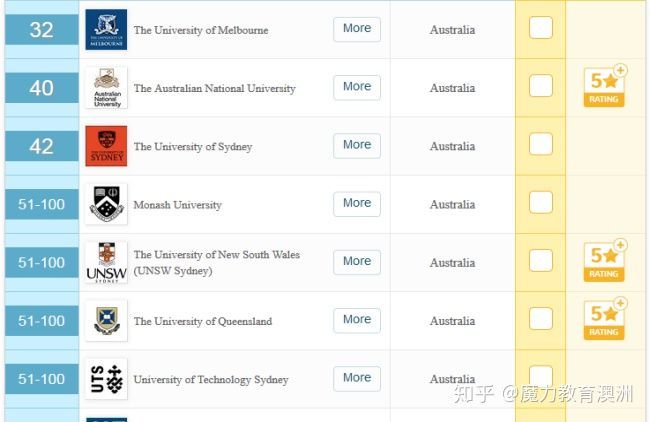This screenshot has width=650, height=422.
Task: Open UNSW Sydney 5-star rating badge
Action: [605, 261]
